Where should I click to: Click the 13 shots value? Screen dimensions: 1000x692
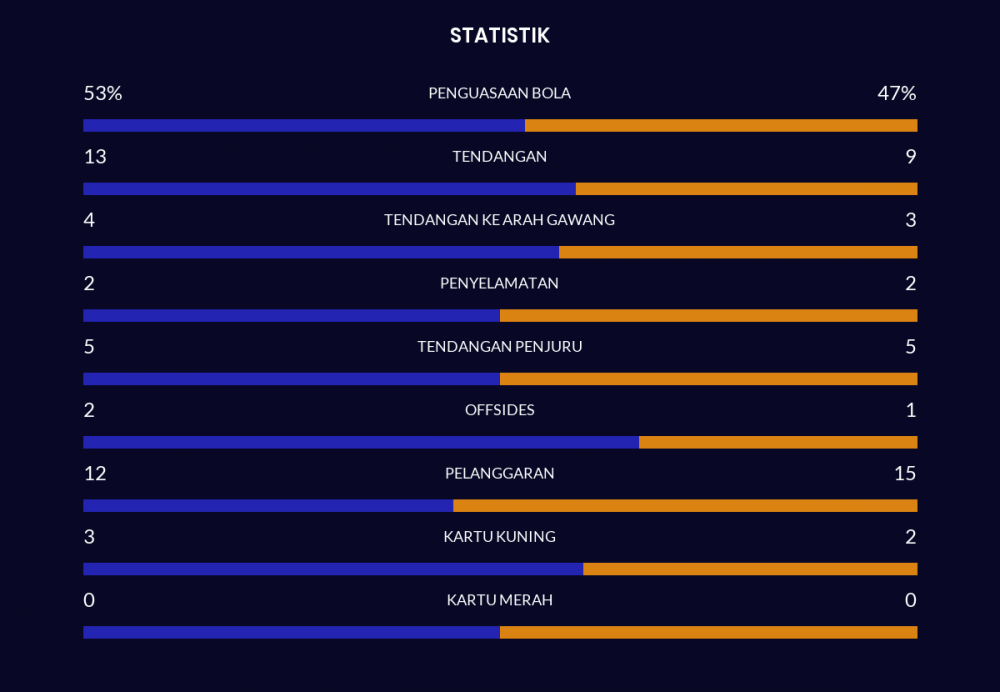[x=95, y=157]
